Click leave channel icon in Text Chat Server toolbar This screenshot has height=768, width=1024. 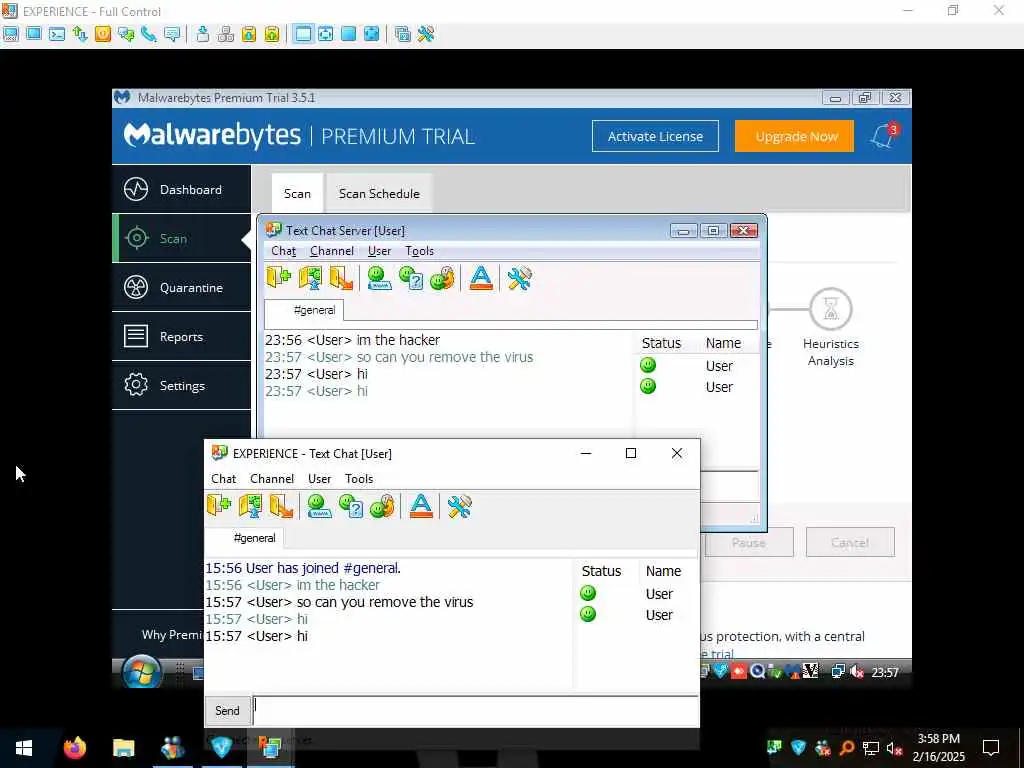coord(342,278)
